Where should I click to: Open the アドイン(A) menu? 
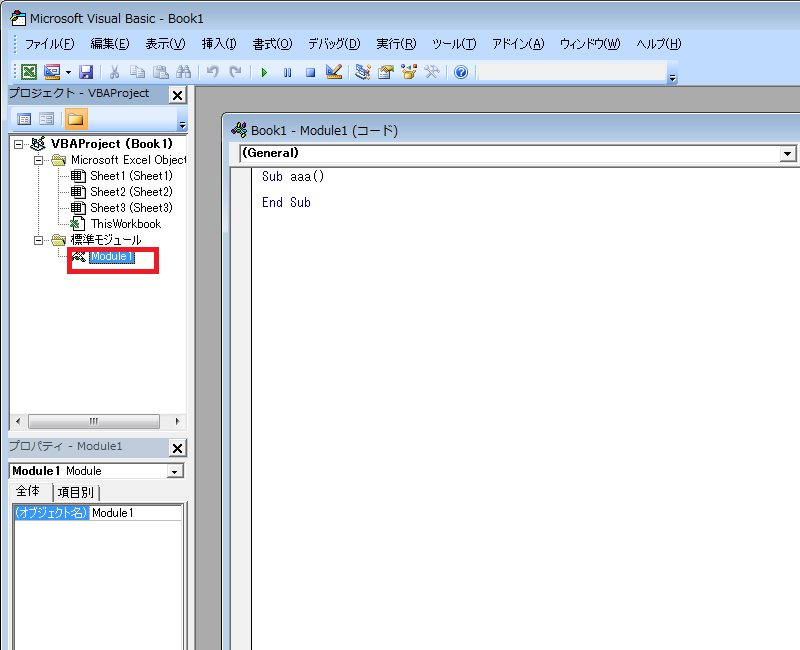click(518, 44)
